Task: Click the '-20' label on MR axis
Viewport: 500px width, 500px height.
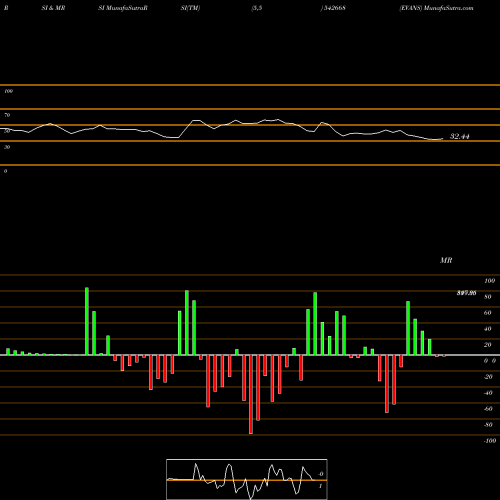Action: click(488, 377)
